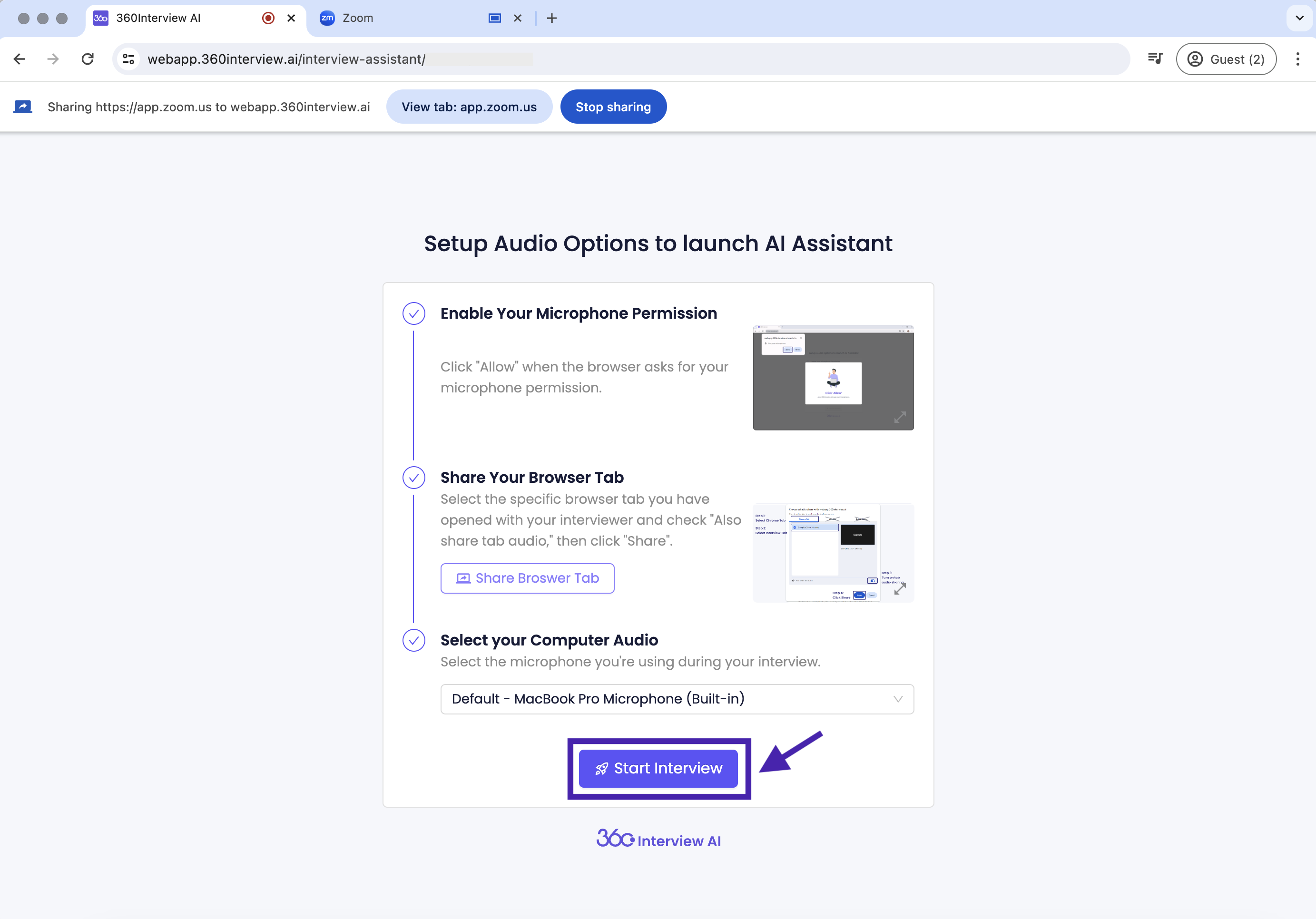Click the 360 Interview AI logo

(x=658, y=839)
